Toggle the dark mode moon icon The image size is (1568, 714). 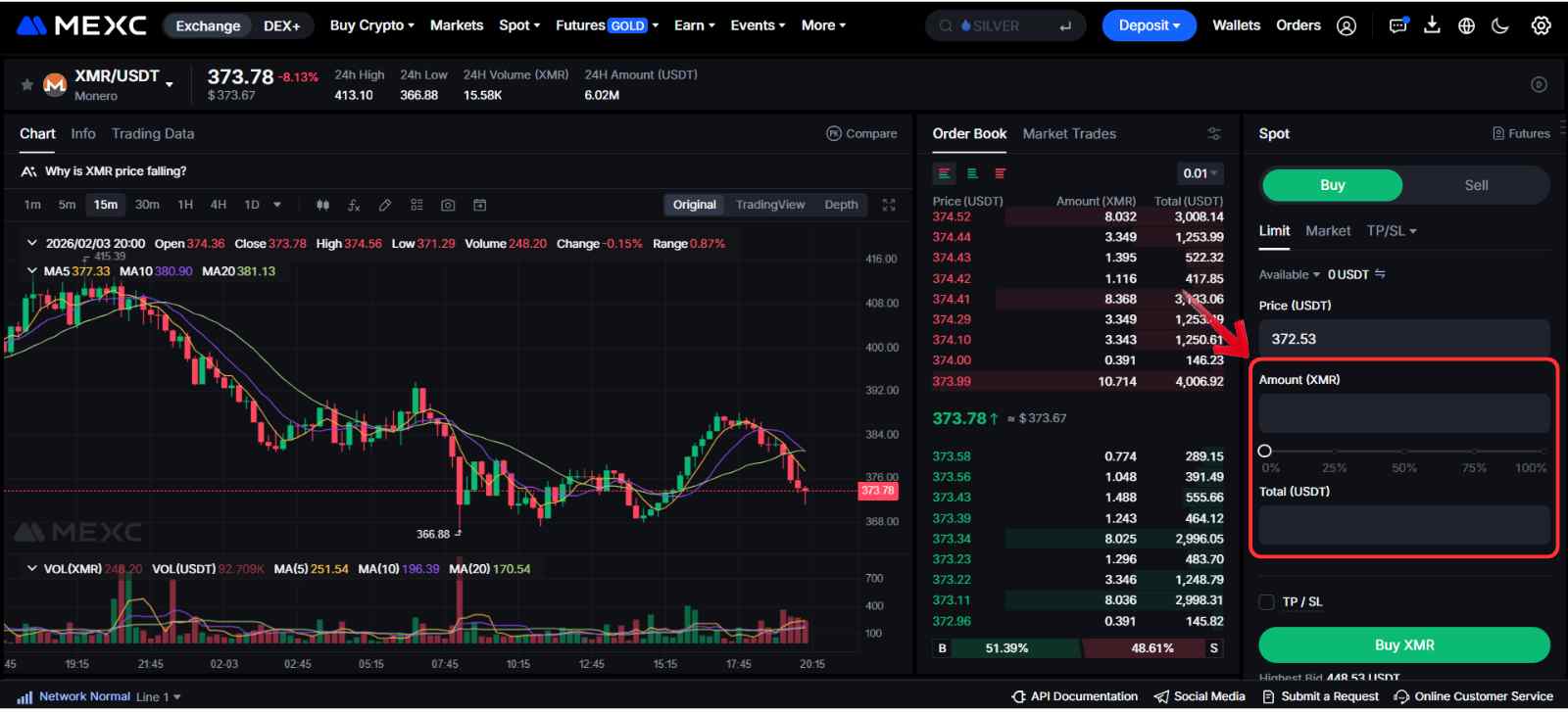(1500, 26)
